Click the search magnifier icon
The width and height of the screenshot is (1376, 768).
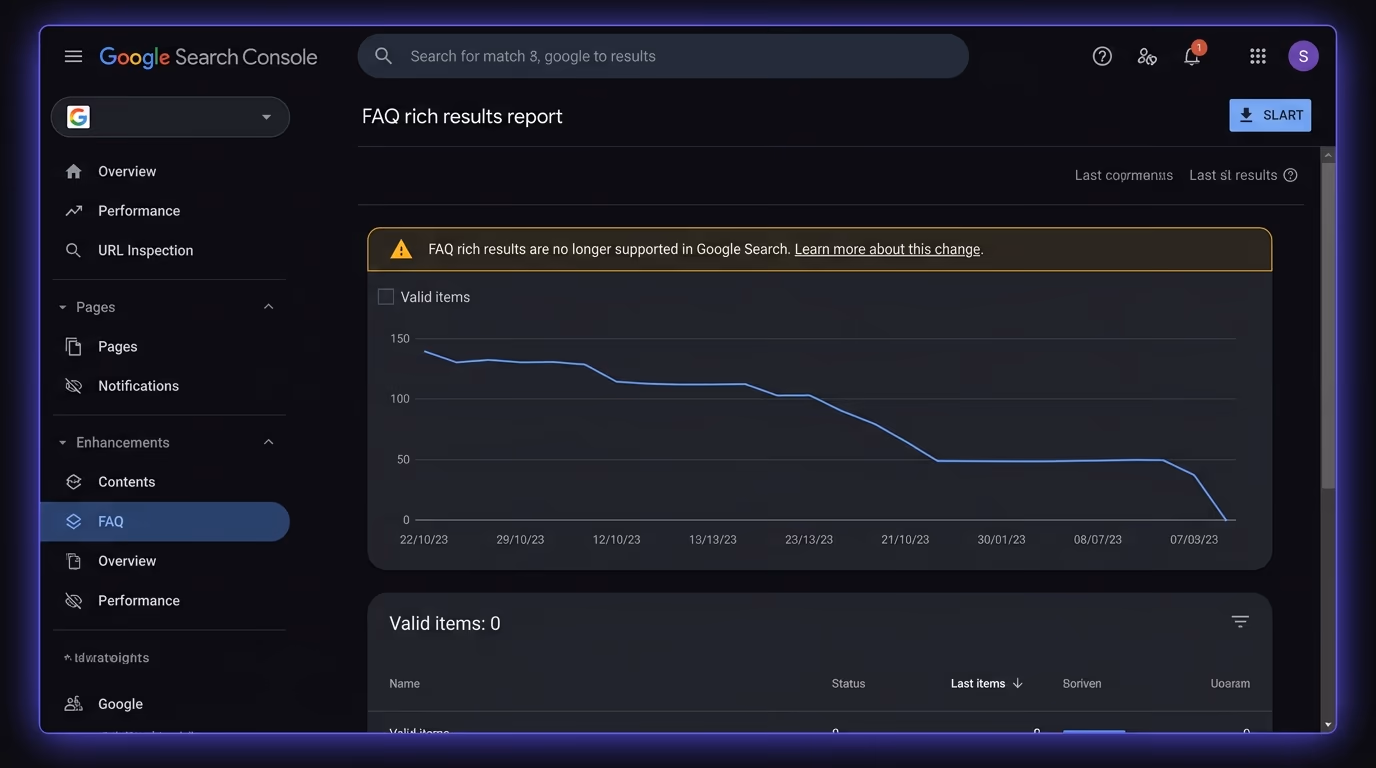click(383, 56)
